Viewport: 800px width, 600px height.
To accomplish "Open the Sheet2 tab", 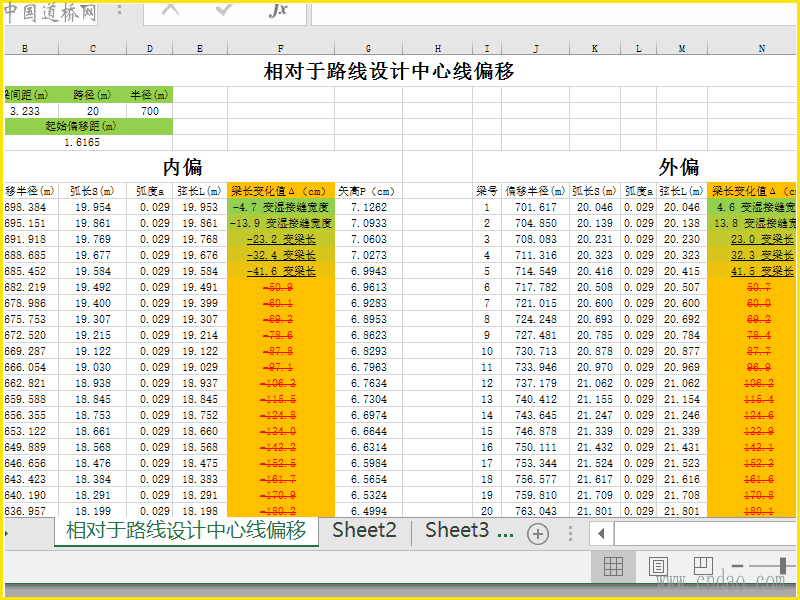I will coord(364,531).
